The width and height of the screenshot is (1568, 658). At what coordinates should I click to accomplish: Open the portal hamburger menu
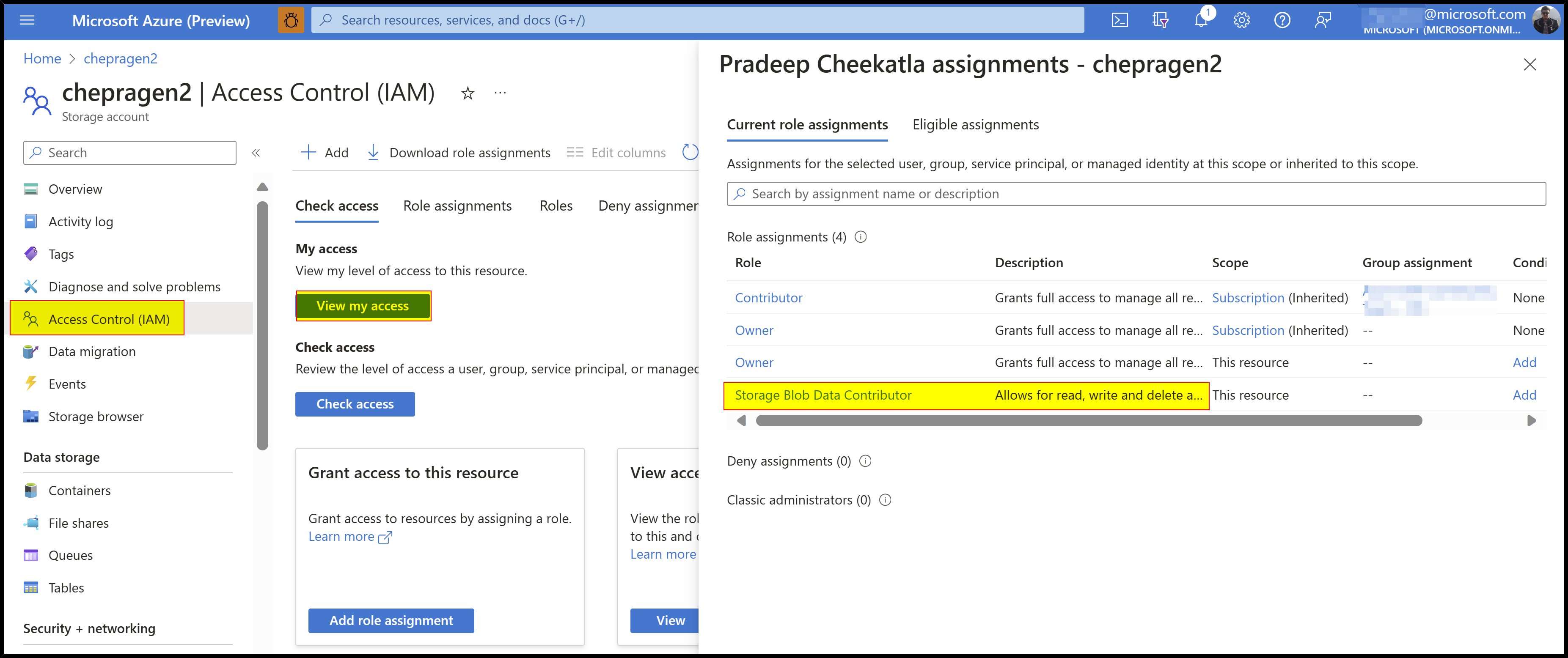tap(27, 20)
